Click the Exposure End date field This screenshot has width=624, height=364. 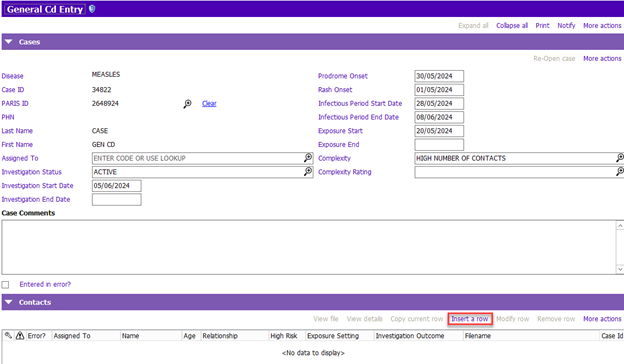[x=439, y=144]
